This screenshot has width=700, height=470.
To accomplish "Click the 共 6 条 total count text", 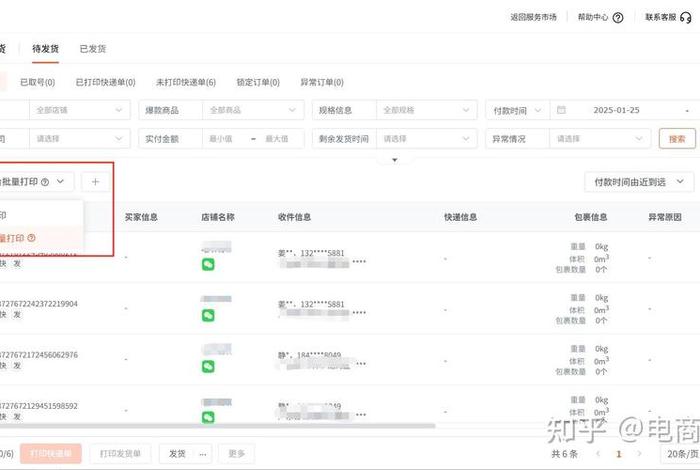I will pyautogui.click(x=564, y=454).
